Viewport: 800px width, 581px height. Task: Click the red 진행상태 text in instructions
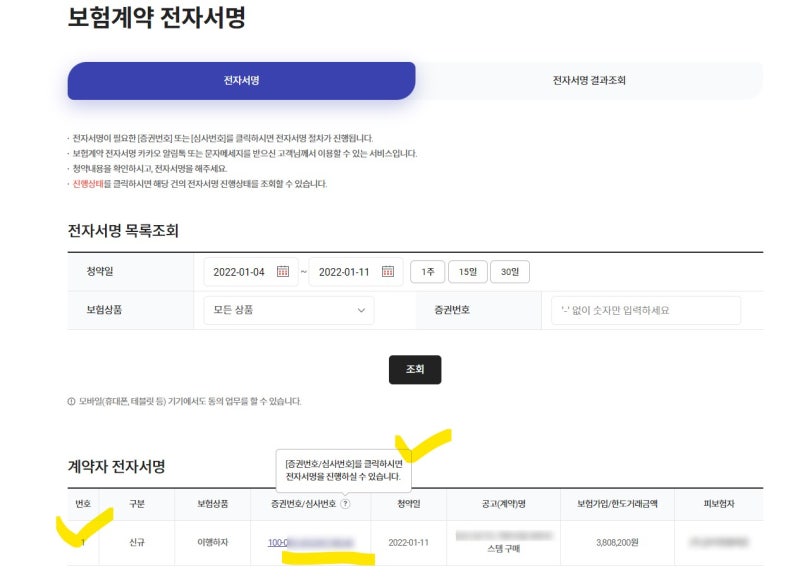pyautogui.click(x=88, y=184)
